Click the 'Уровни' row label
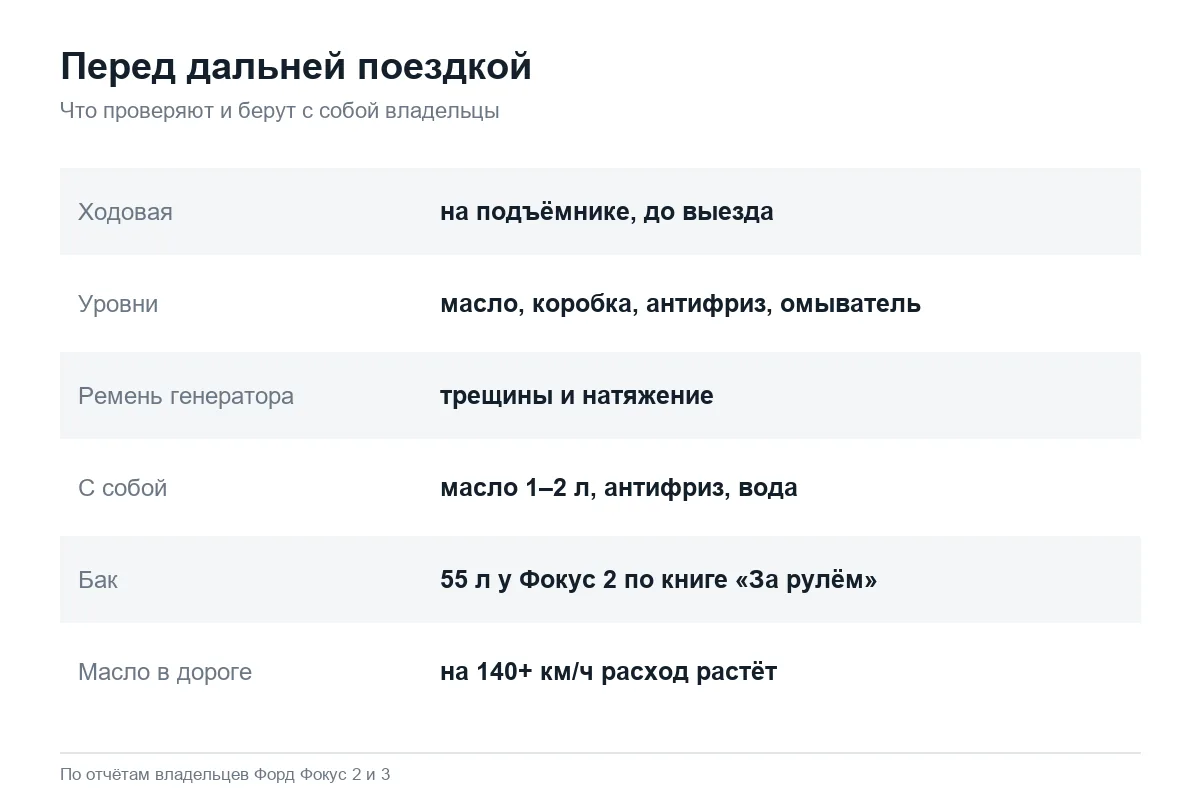The height and width of the screenshot is (800, 1200). coord(118,304)
